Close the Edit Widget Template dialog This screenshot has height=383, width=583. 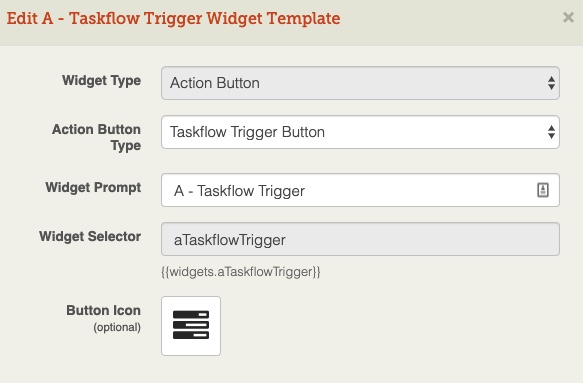568,17
